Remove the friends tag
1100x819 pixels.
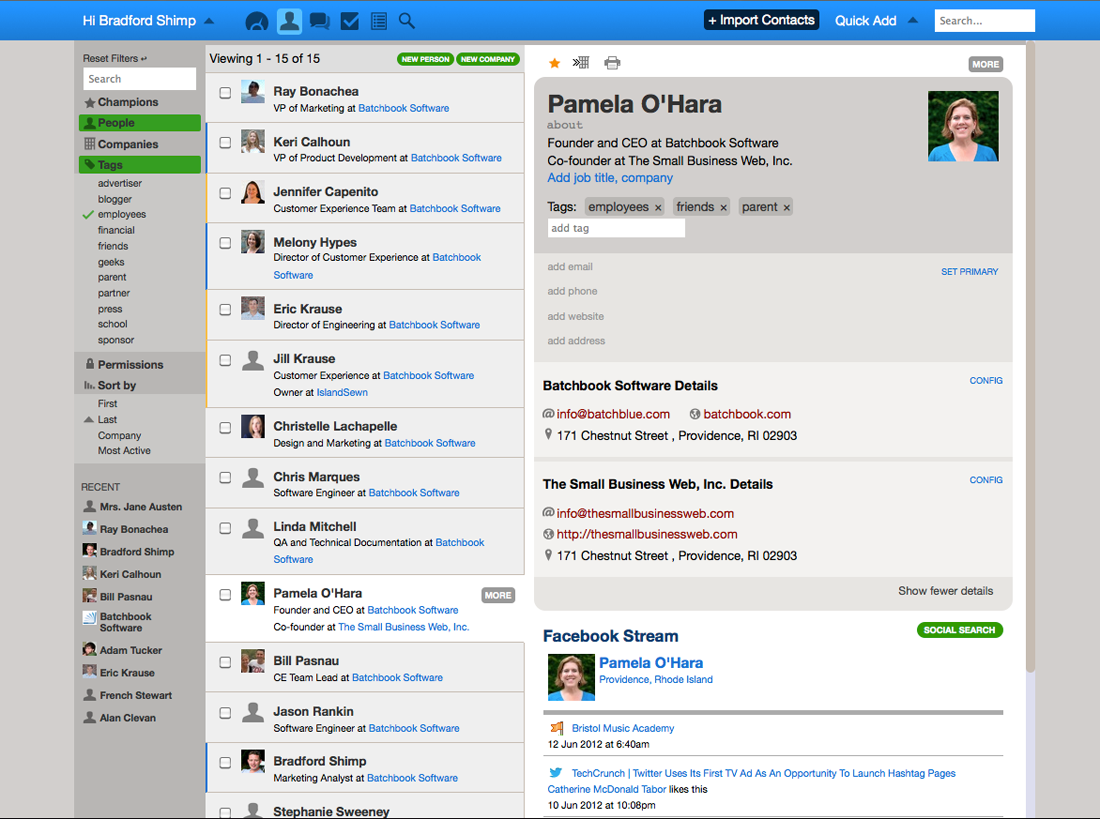tap(723, 208)
